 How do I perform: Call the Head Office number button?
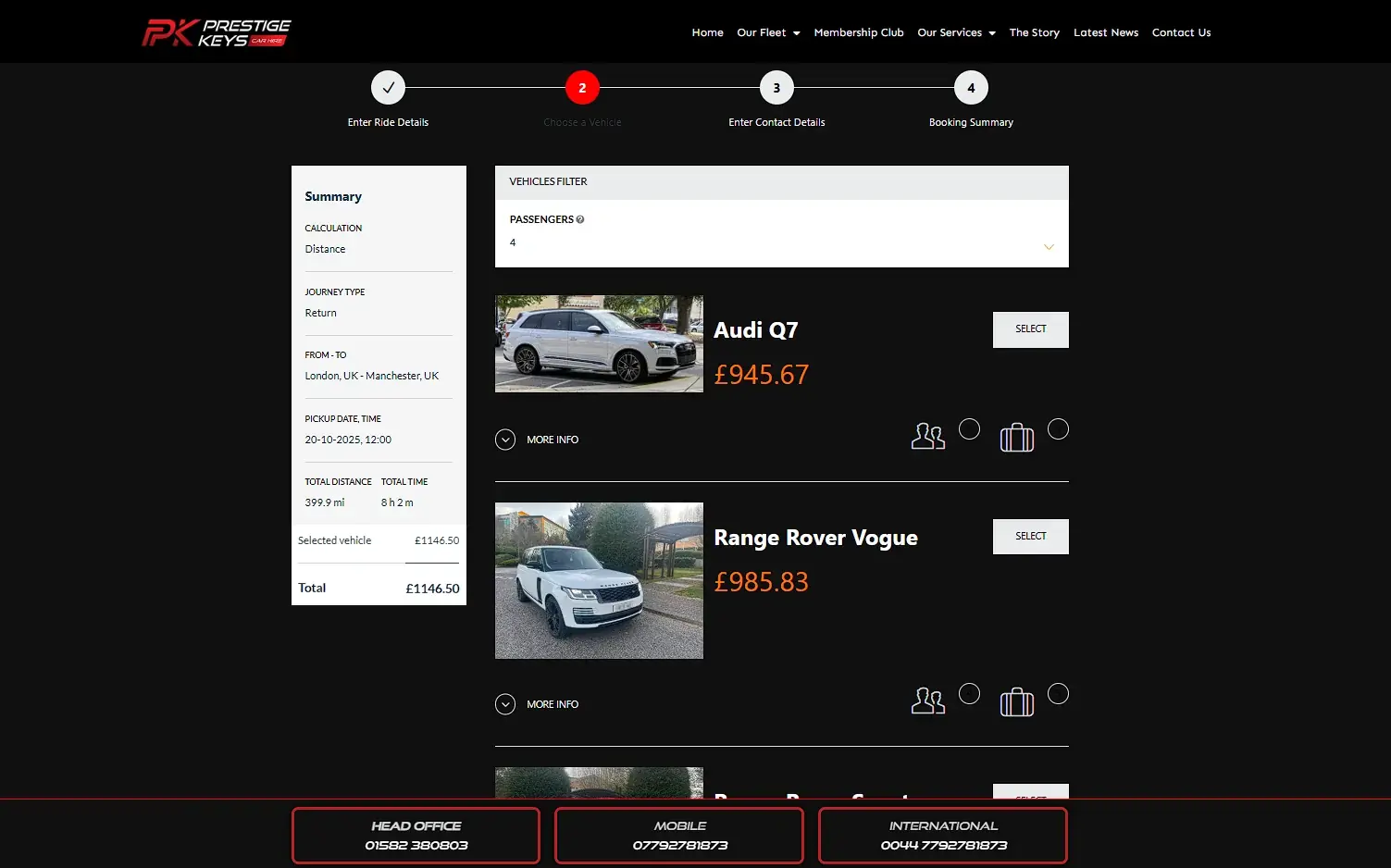(416, 836)
